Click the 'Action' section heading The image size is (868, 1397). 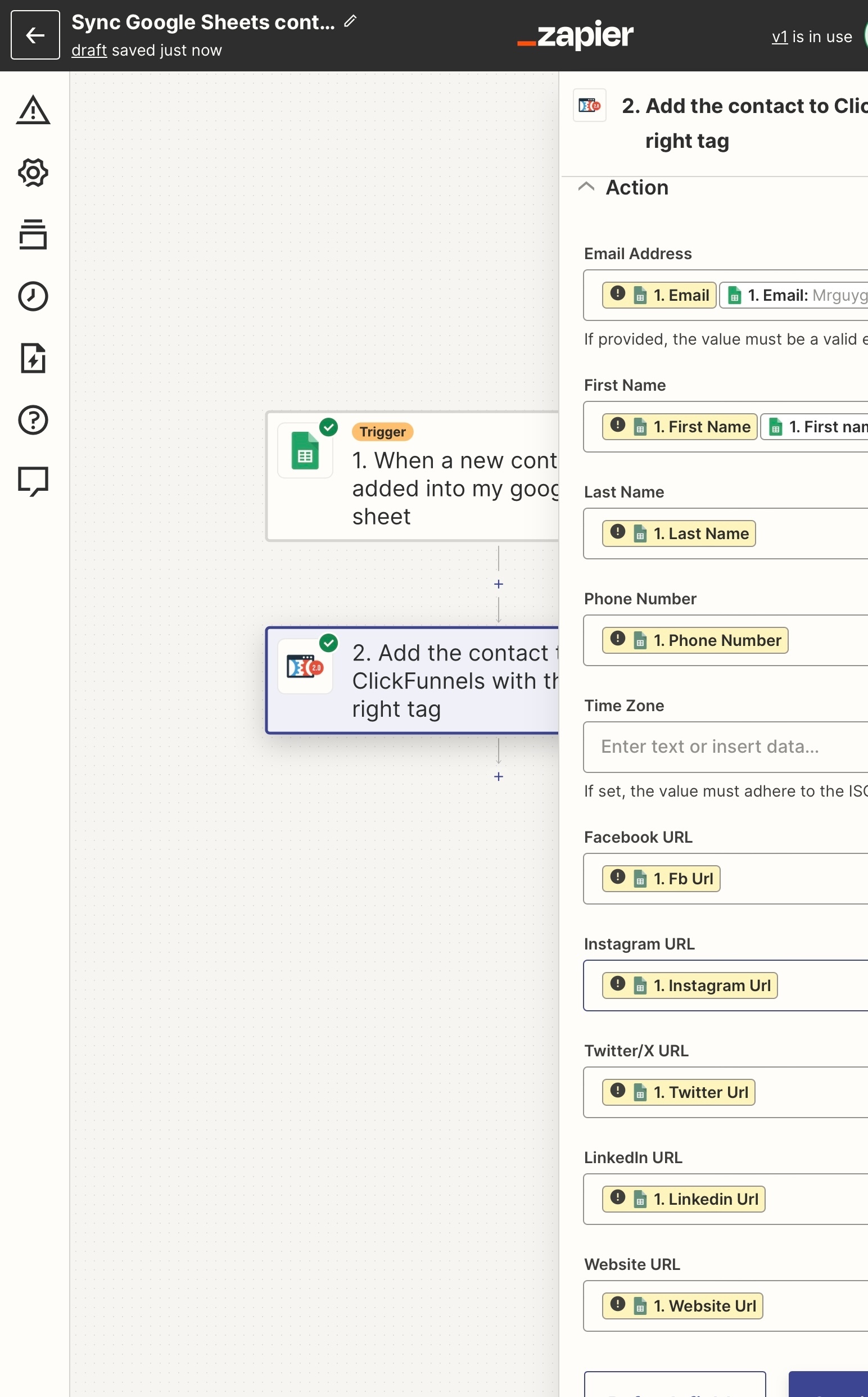click(x=637, y=188)
